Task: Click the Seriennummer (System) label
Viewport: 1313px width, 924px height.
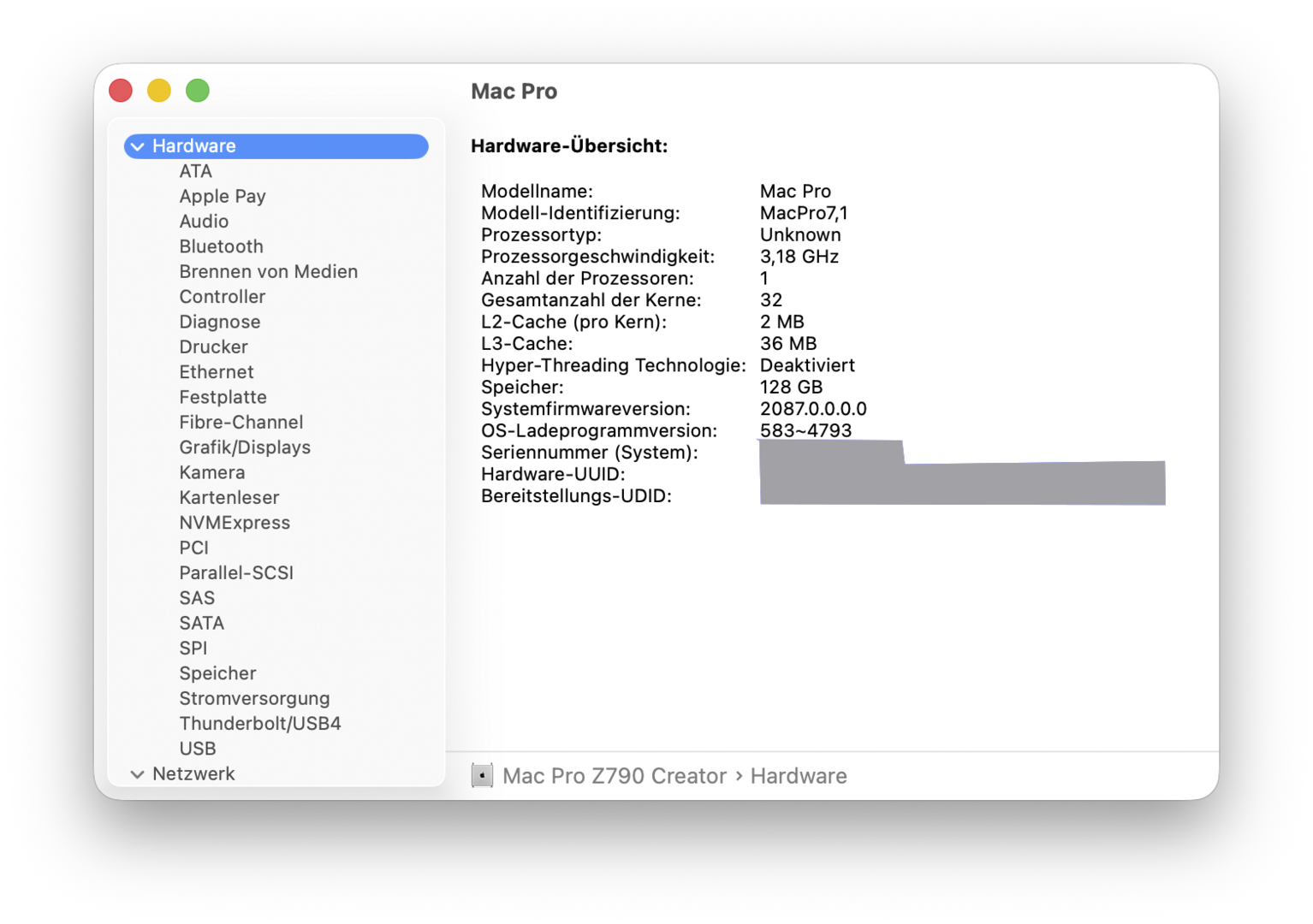Action: pyautogui.click(x=589, y=453)
